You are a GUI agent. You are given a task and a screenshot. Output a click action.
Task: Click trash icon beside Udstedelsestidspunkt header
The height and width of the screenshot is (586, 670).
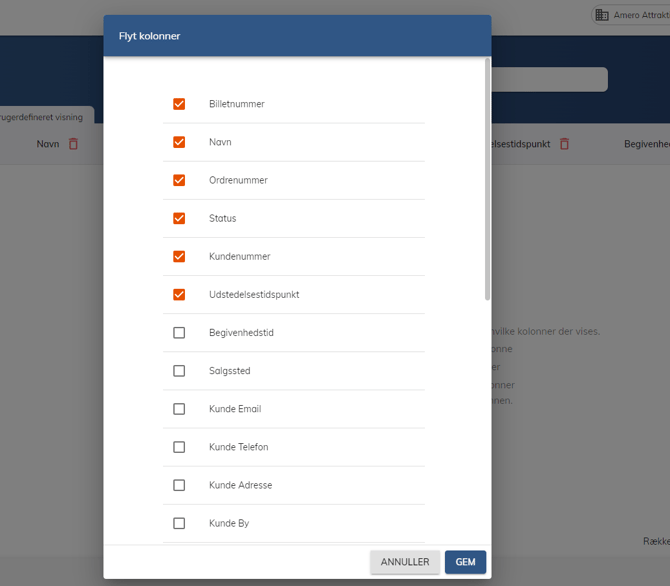(564, 144)
